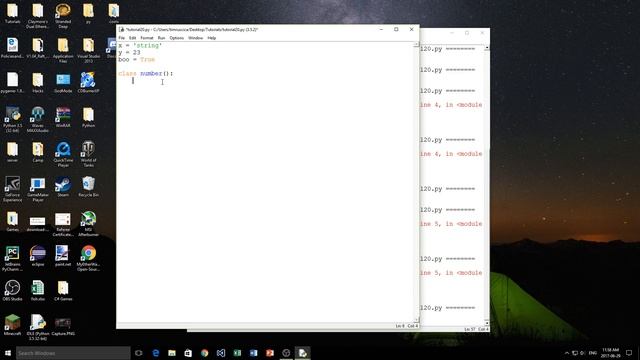Open the Recycle Bin on desktop
Screen dimensions: 640x360
pyautogui.click(x=88, y=187)
